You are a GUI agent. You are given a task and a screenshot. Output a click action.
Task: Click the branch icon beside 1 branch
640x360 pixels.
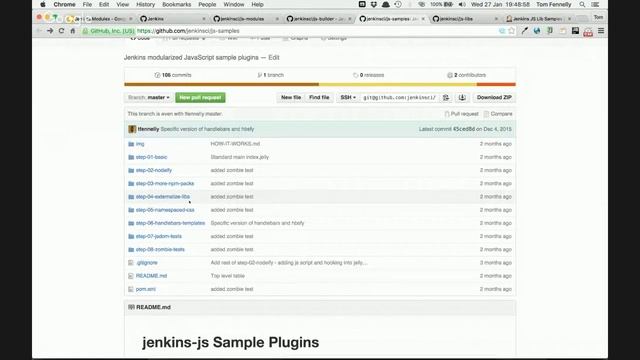click(x=260, y=75)
